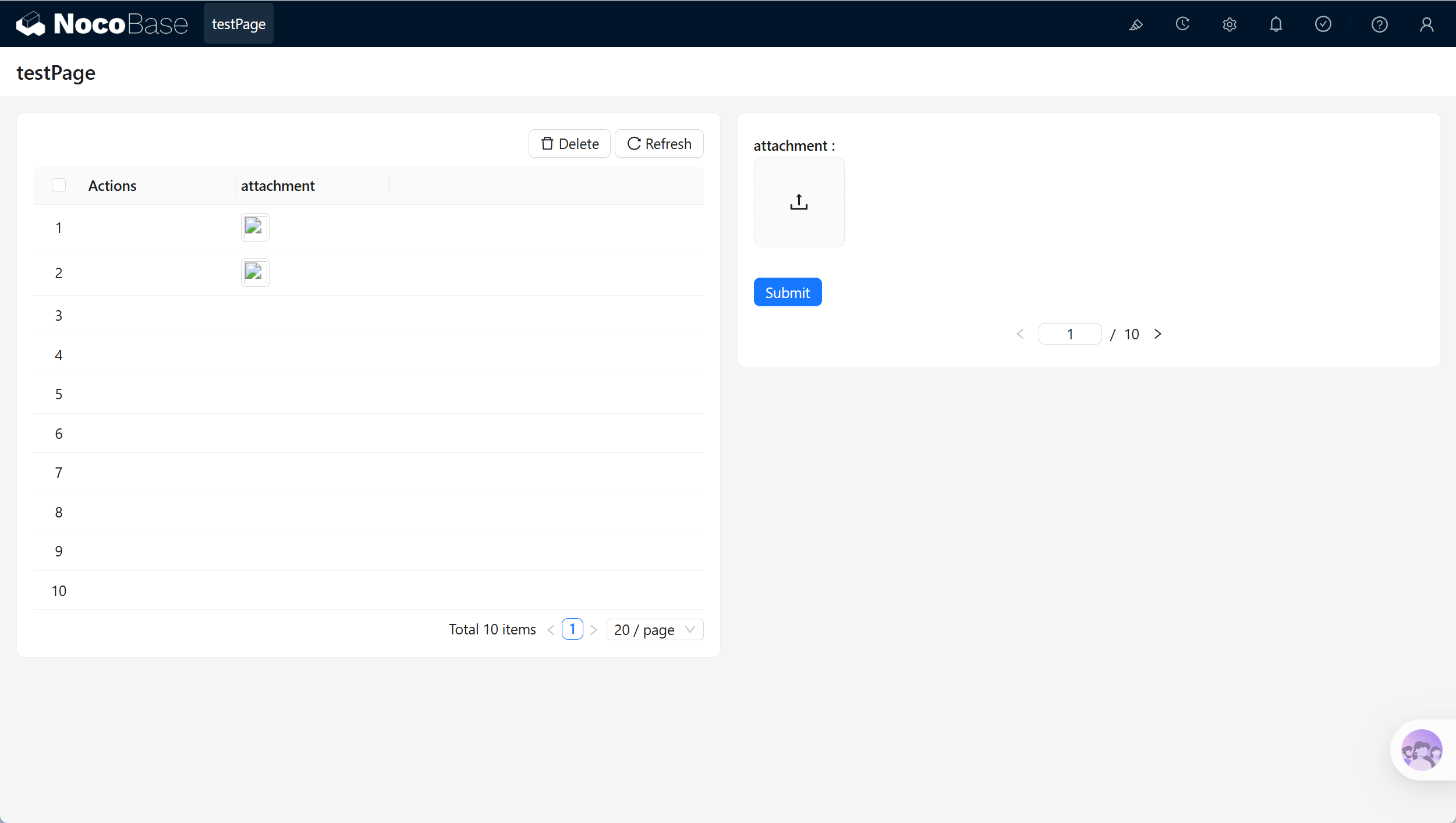
Task: Tick the select-all checkbox in table header
Action: [x=59, y=185]
